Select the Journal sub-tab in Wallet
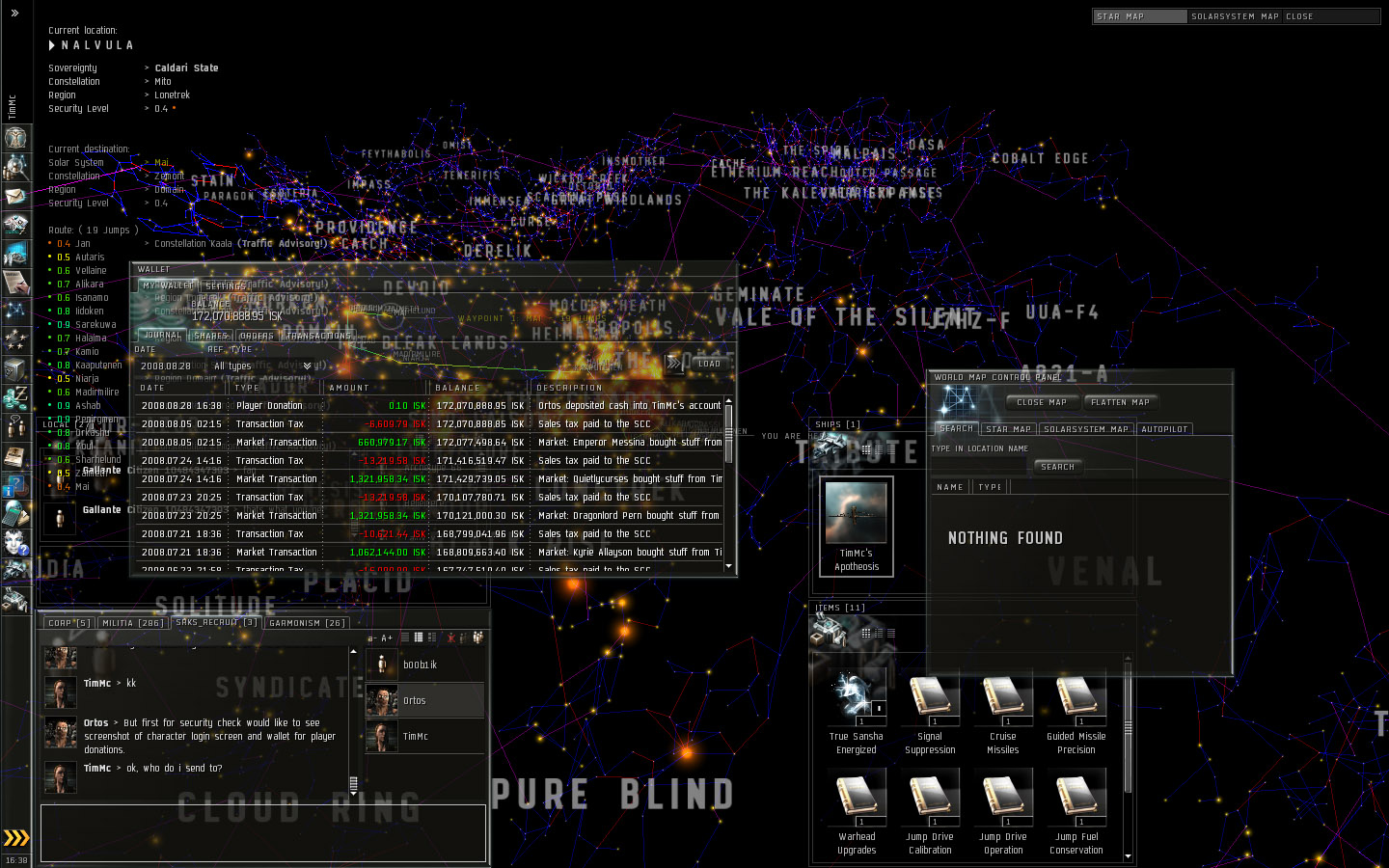This screenshot has height=868, width=1389. click(x=162, y=336)
